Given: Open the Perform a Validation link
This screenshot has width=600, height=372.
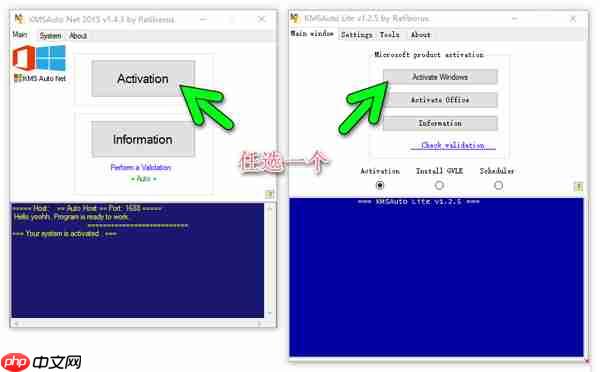Looking at the screenshot, I should pos(140,167).
